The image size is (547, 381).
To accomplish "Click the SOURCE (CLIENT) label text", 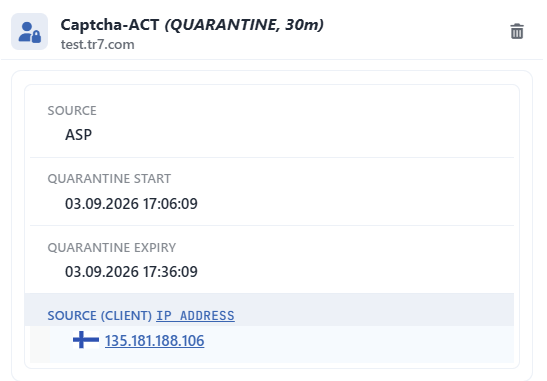I will [100, 316].
